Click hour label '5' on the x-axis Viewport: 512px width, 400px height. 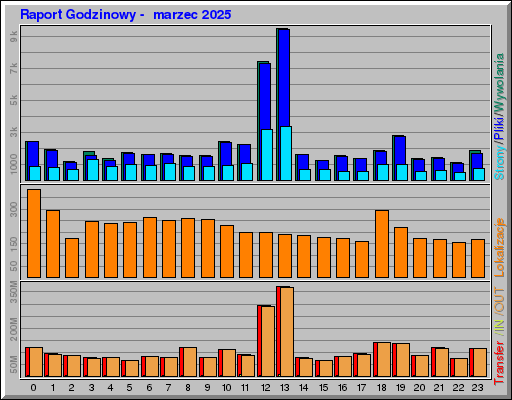point(129,388)
